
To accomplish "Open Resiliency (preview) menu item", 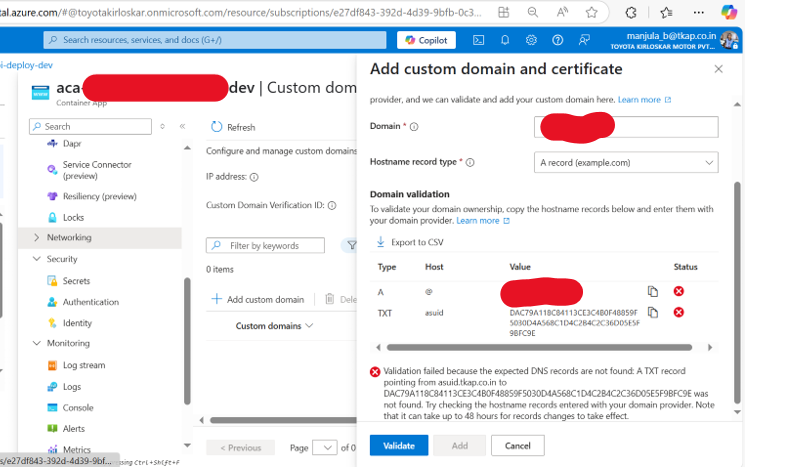I will tap(99, 196).
